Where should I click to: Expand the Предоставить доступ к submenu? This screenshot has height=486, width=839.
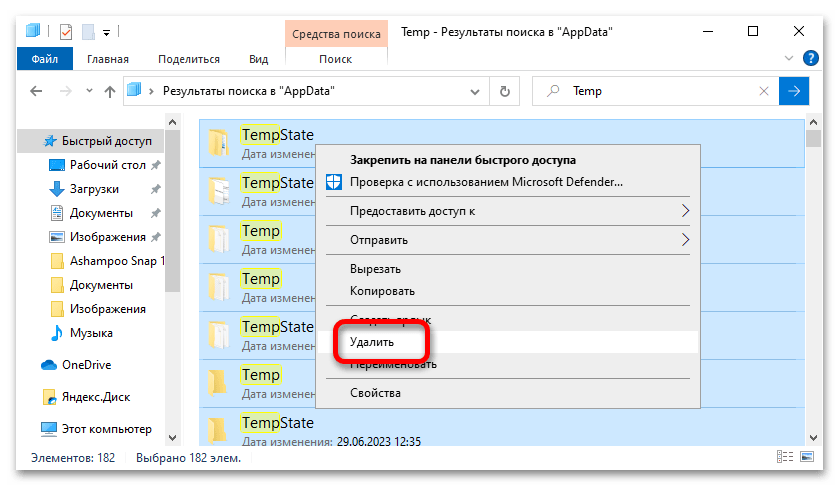click(508, 211)
